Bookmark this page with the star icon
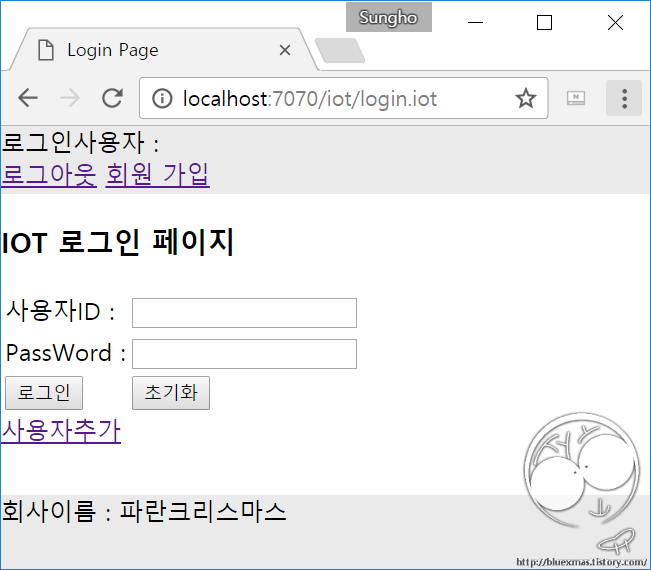 click(x=526, y=98)
